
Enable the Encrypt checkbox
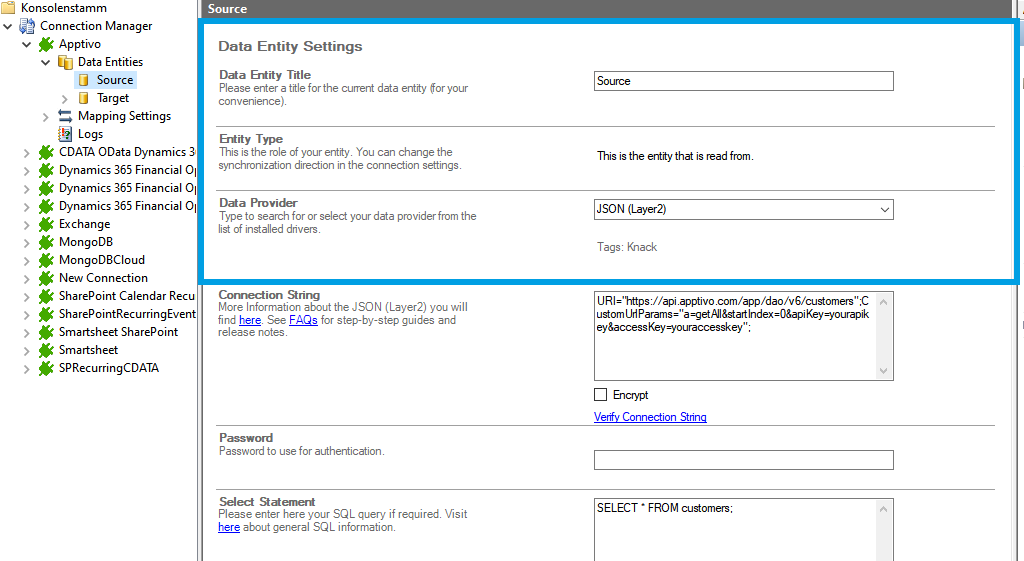click(601, 395)
